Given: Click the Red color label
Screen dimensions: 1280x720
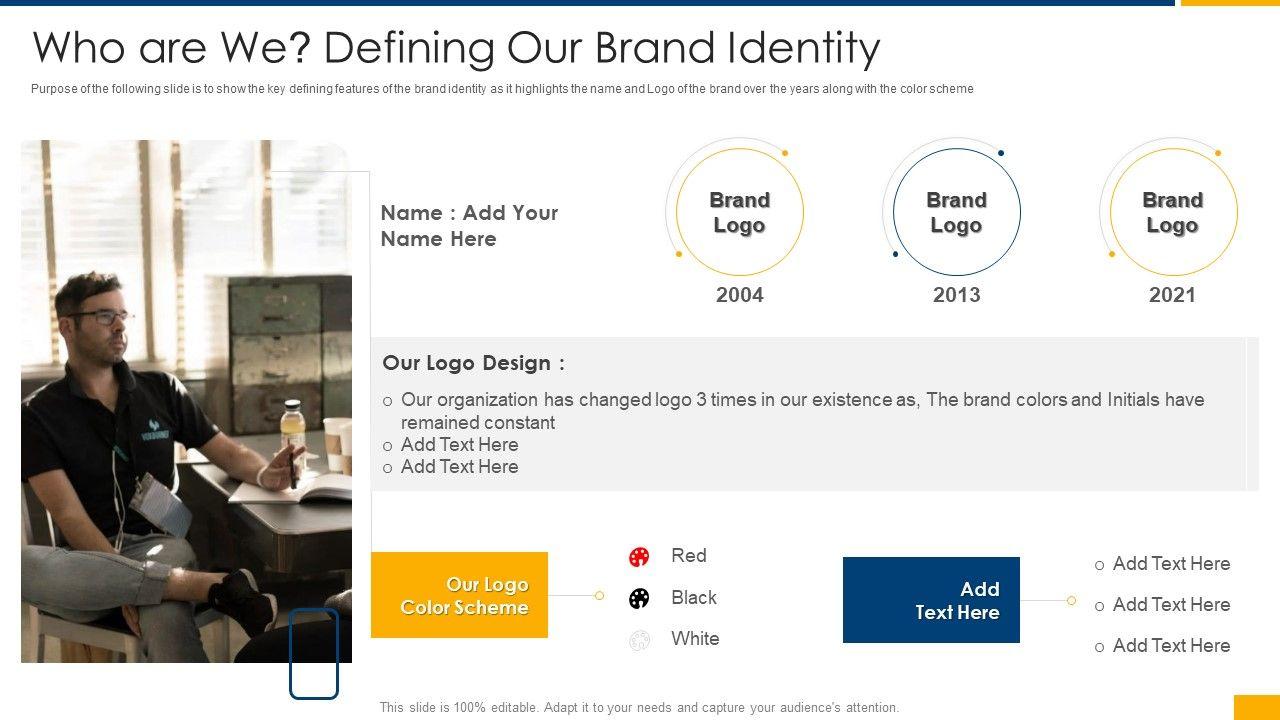Looking at the screenshot, I should (689, 556).
